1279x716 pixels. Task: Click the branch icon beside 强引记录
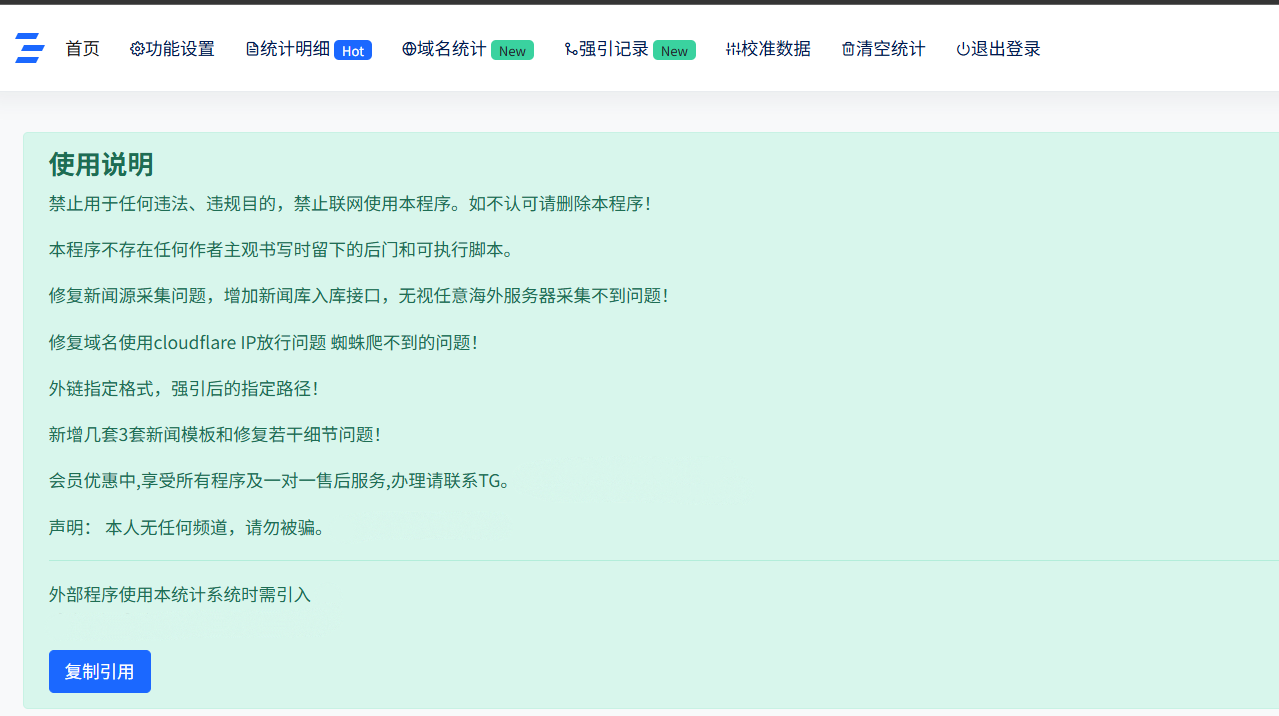571,49
